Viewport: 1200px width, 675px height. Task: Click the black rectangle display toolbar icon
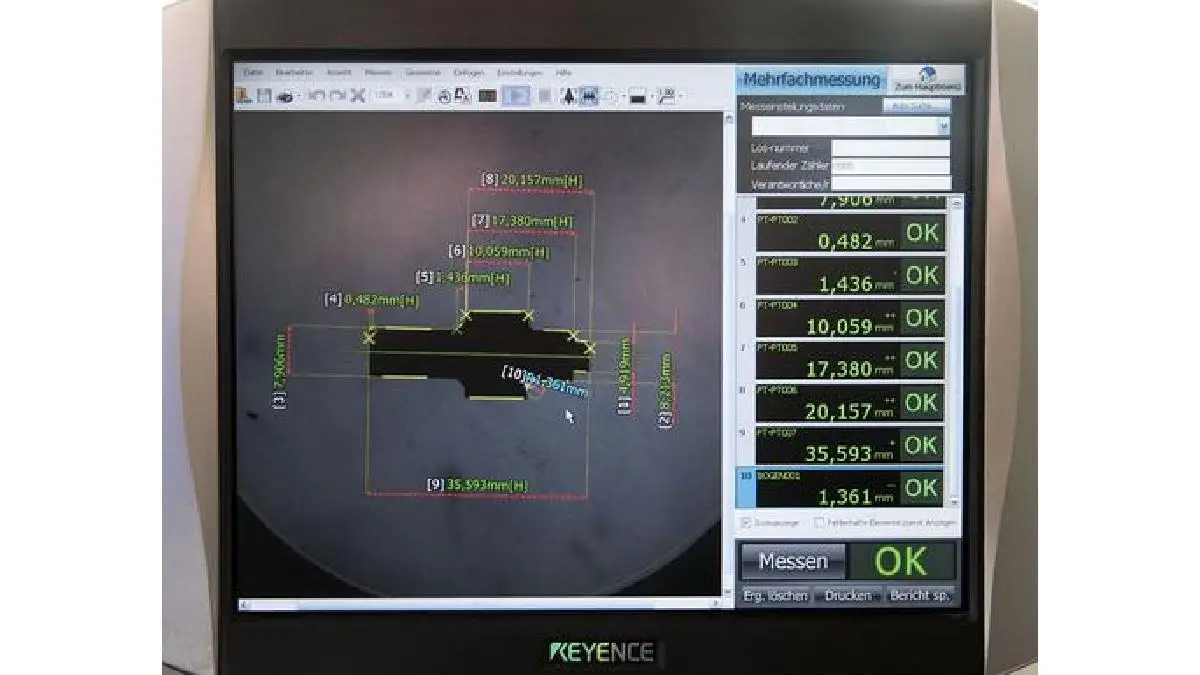(638, 97)
